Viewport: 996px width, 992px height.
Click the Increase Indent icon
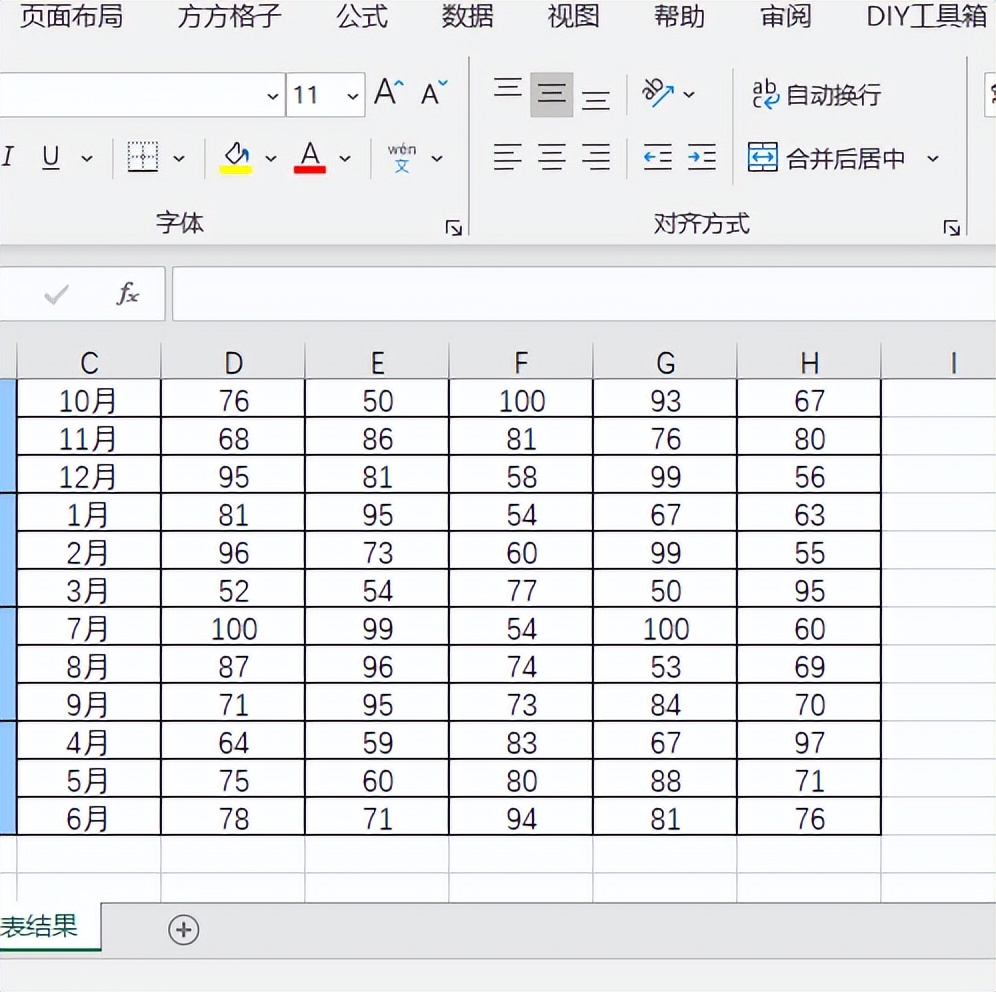coord(702,157)
